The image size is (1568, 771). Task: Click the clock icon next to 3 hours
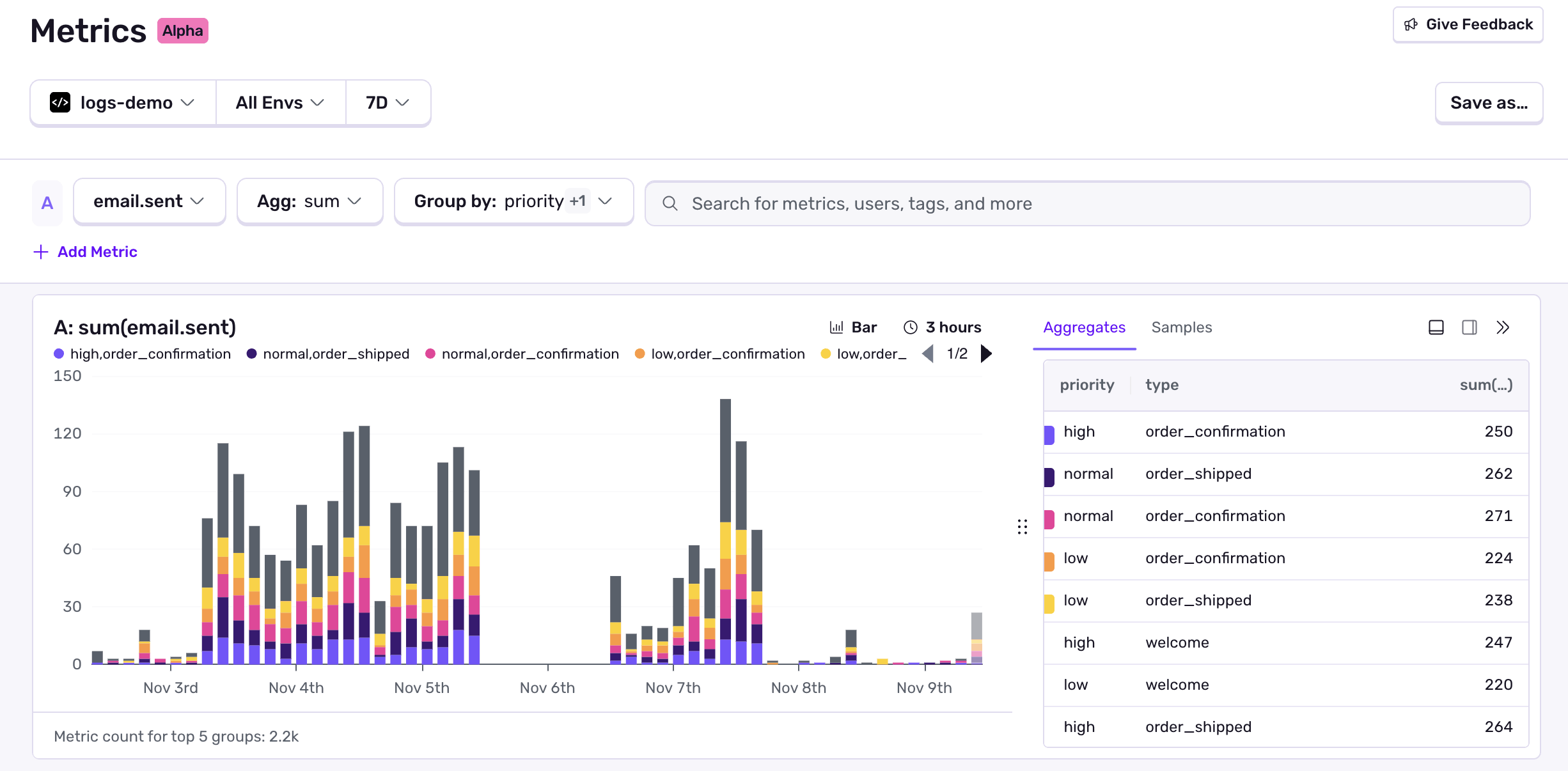coord(912,327)
